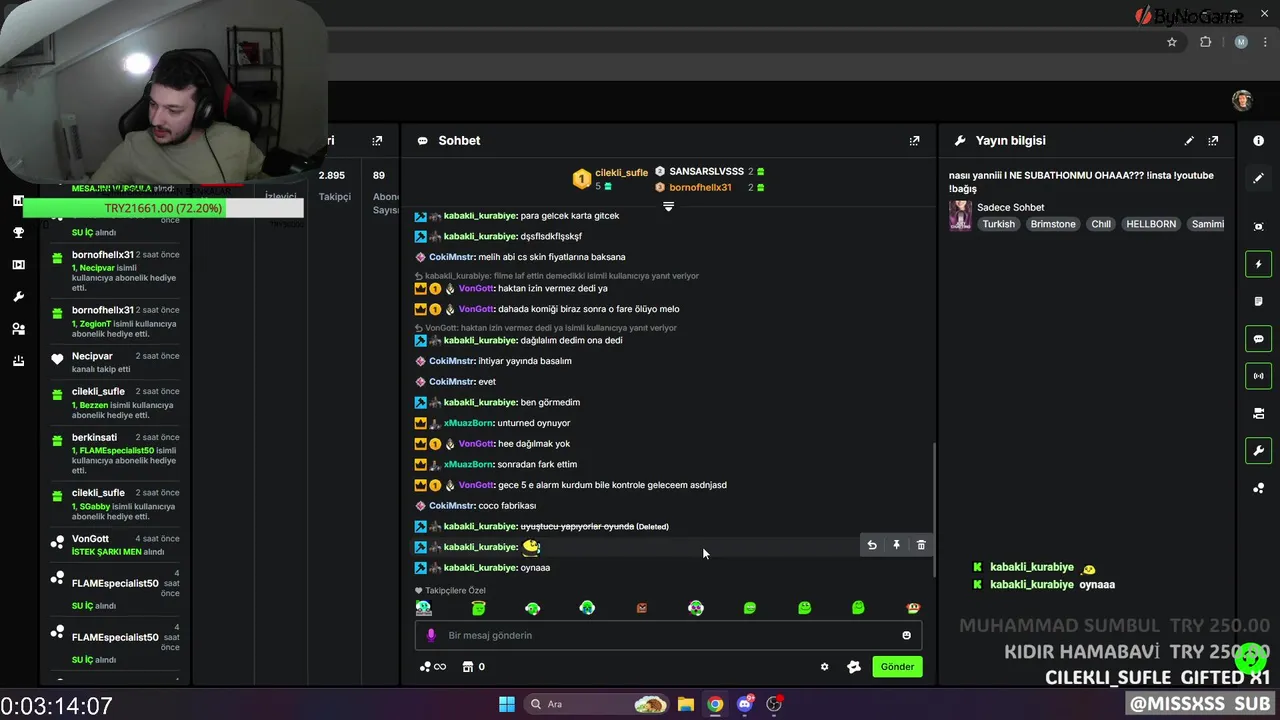Image resolution: width=1280 pixels, height=720 pixels.
Task: Open cilekli_sufle in top gifters
Action: point(622,173)
